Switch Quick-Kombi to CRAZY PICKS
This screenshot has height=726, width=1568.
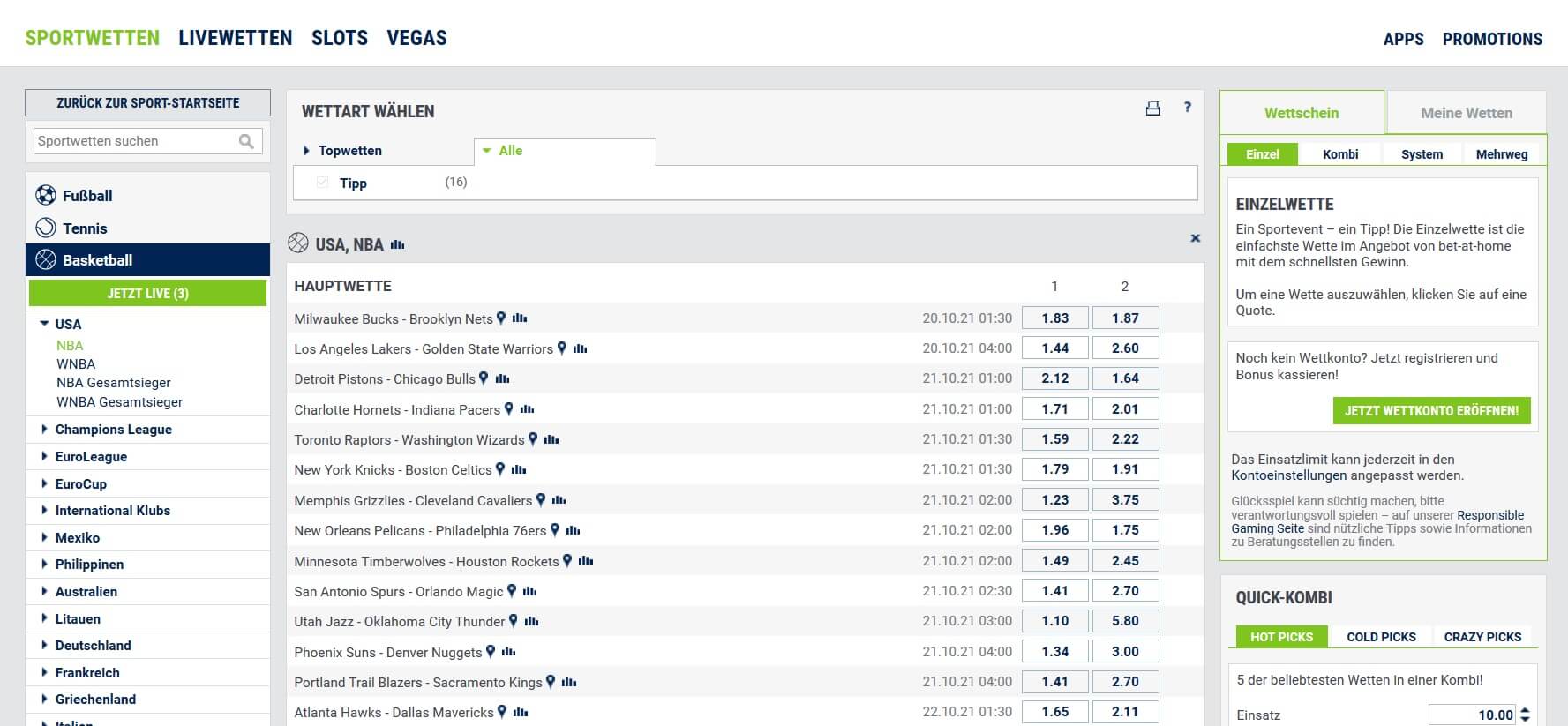(x=1482, y=637)
